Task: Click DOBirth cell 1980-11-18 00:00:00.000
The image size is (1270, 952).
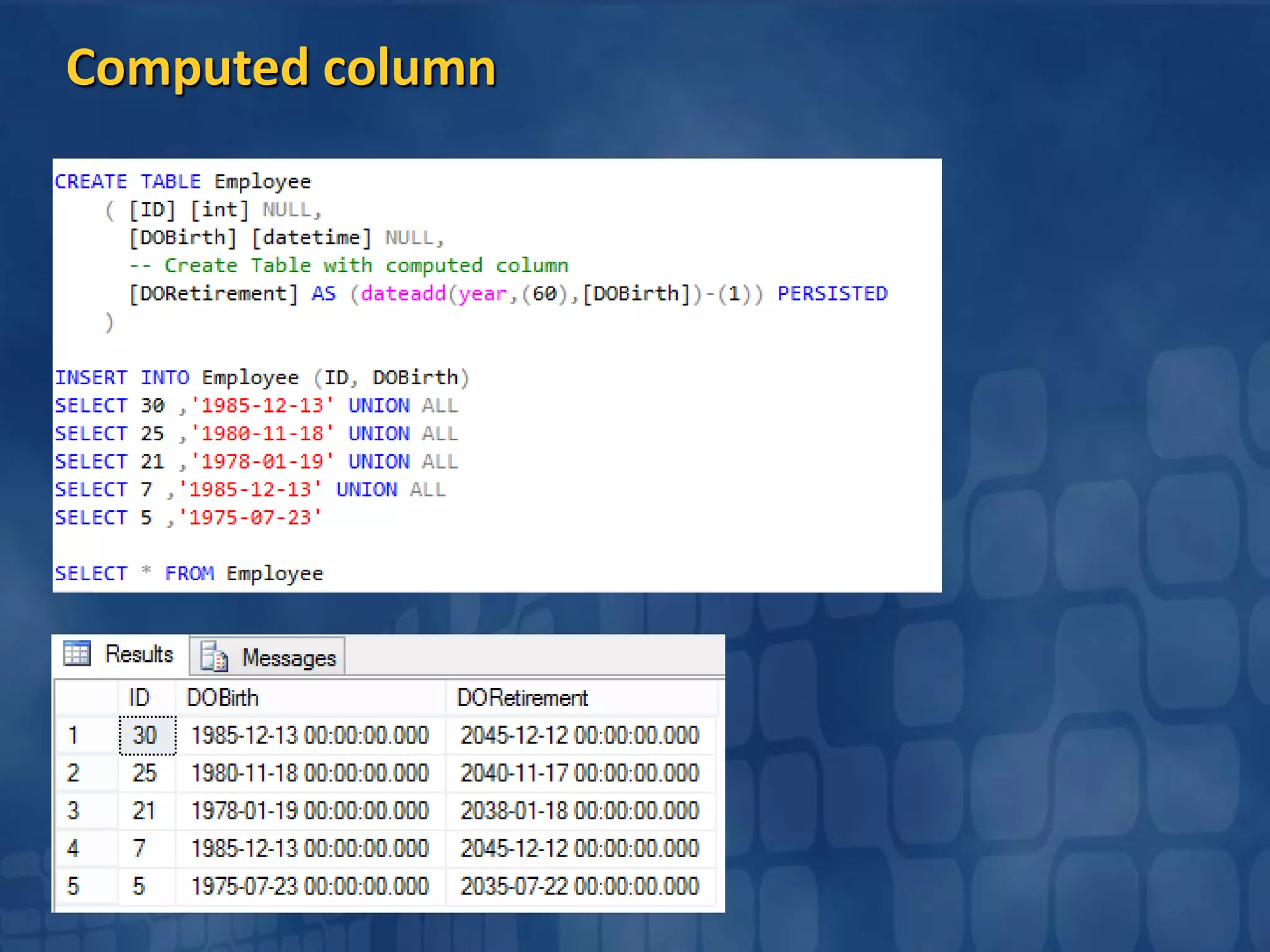Action: (311, 773)
